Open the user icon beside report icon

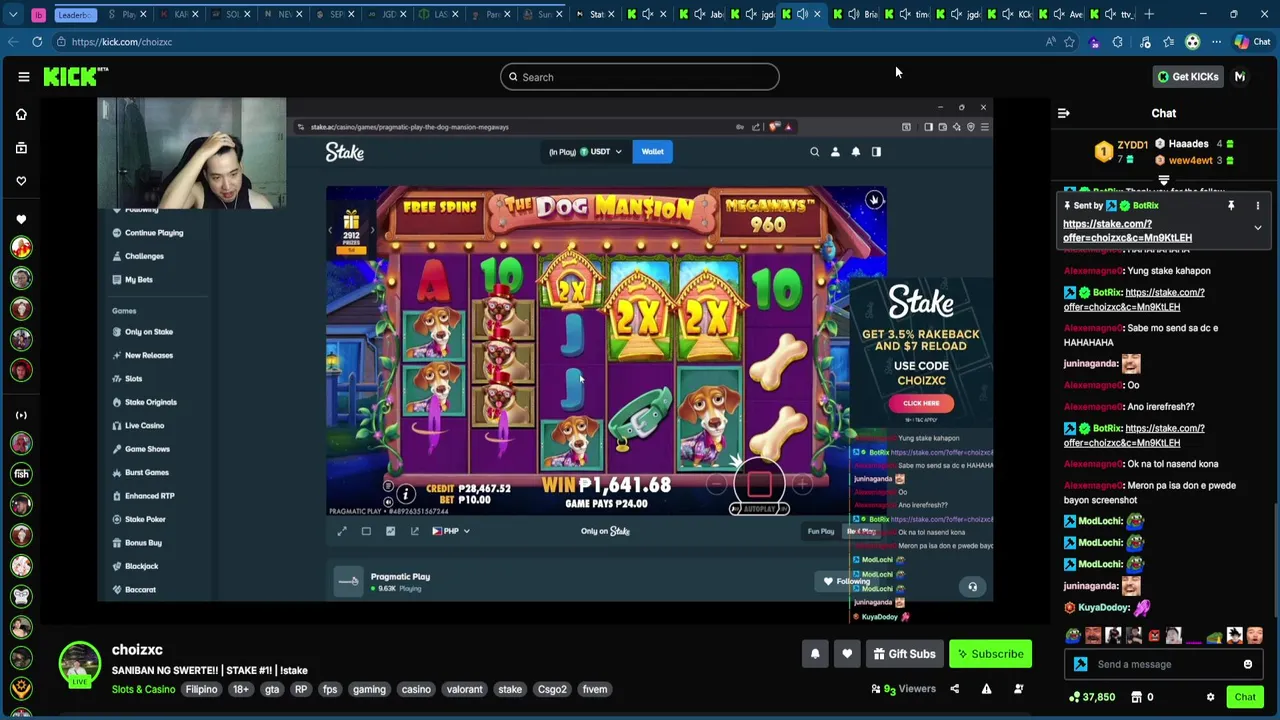point(1018,689)
